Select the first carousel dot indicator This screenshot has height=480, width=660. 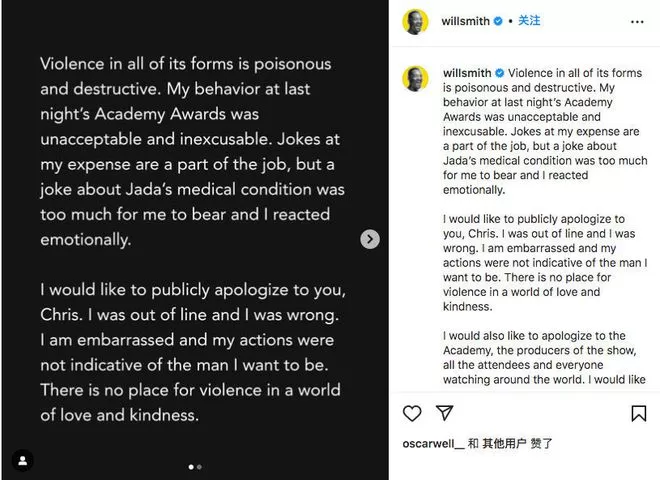click(x=191, y=467)
